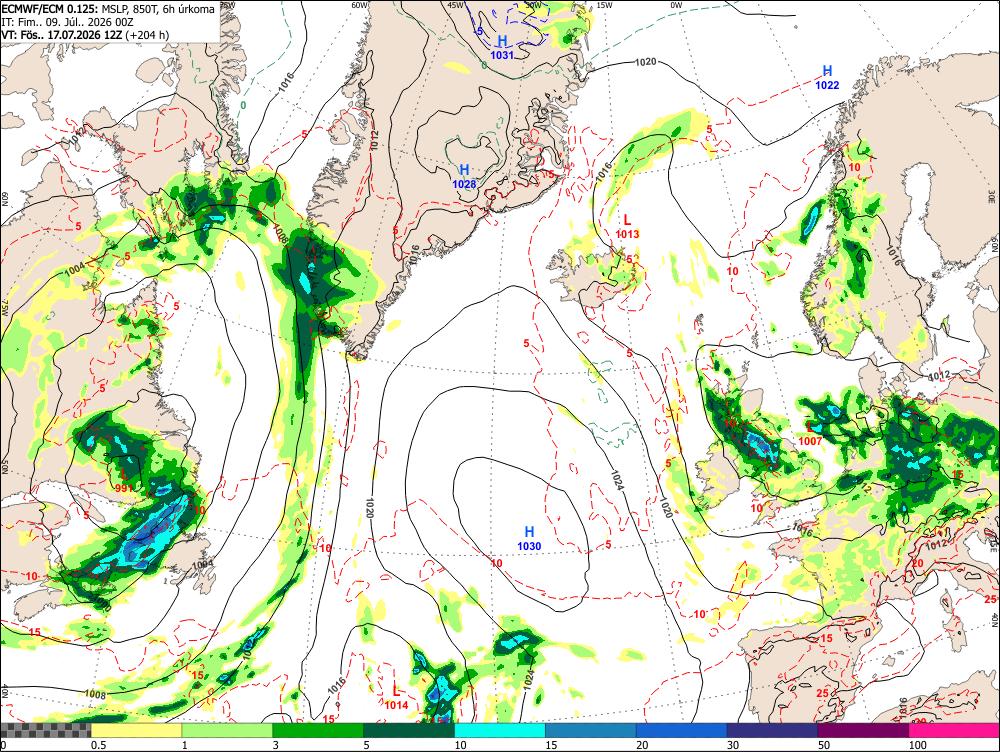Image resolution: width=1000 pixels, height=752 pixels.
Task: Click the H 1031 high pressure label
Action: (x=502, y=48)
